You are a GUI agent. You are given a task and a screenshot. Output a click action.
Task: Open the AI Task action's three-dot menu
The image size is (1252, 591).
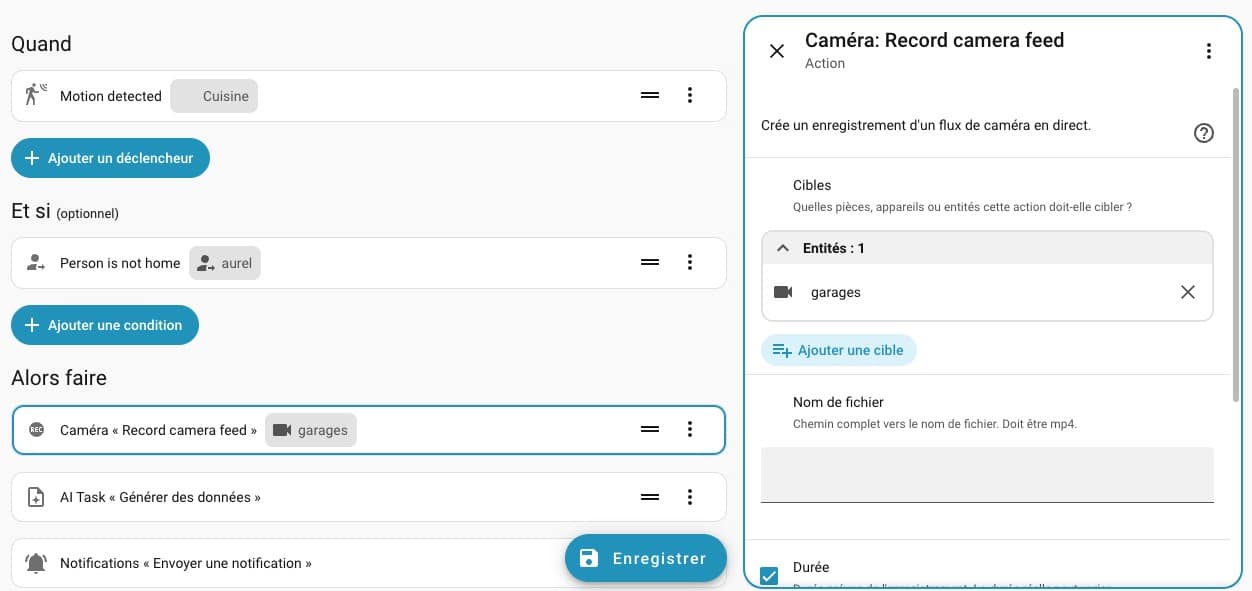coord(689,497)
